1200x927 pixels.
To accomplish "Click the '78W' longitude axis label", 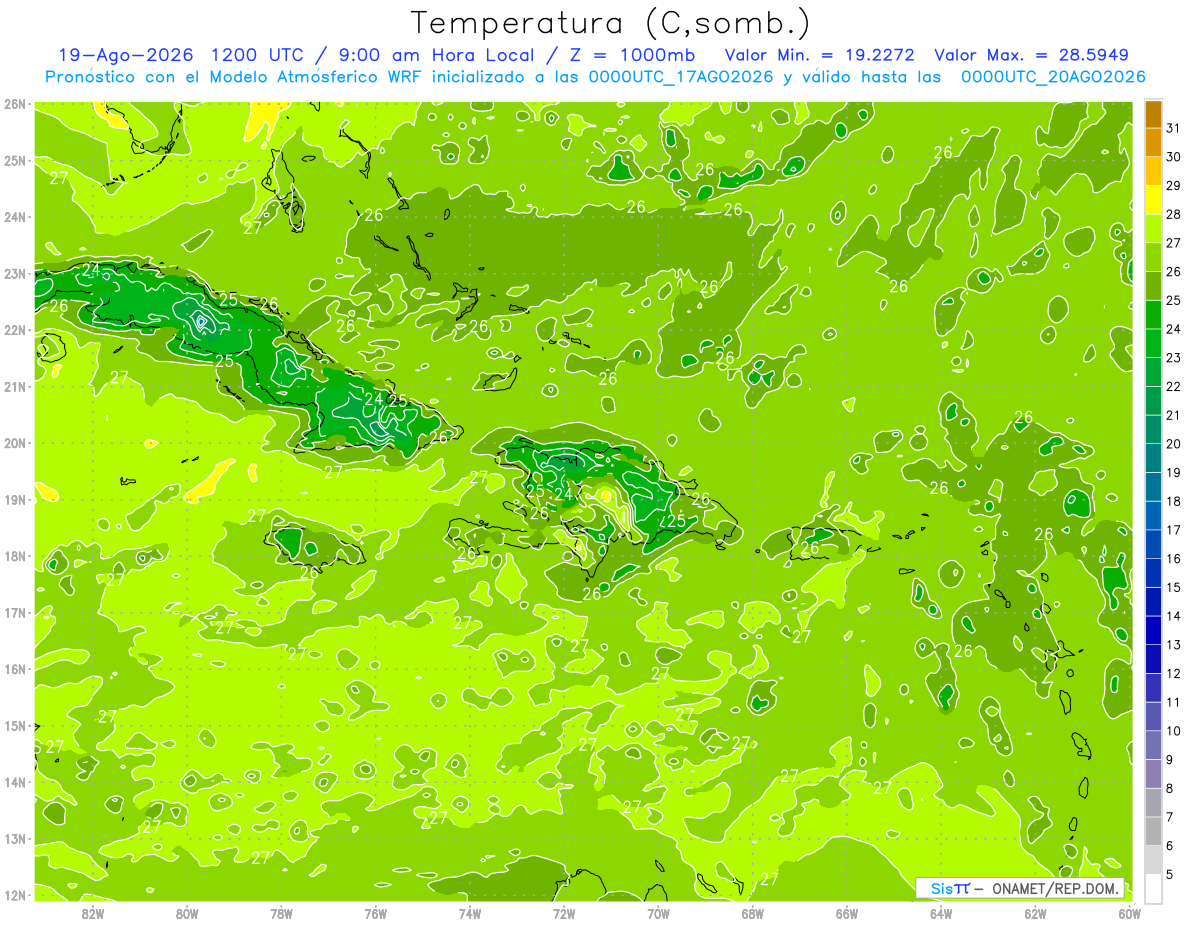I will (x=281, y=913).
